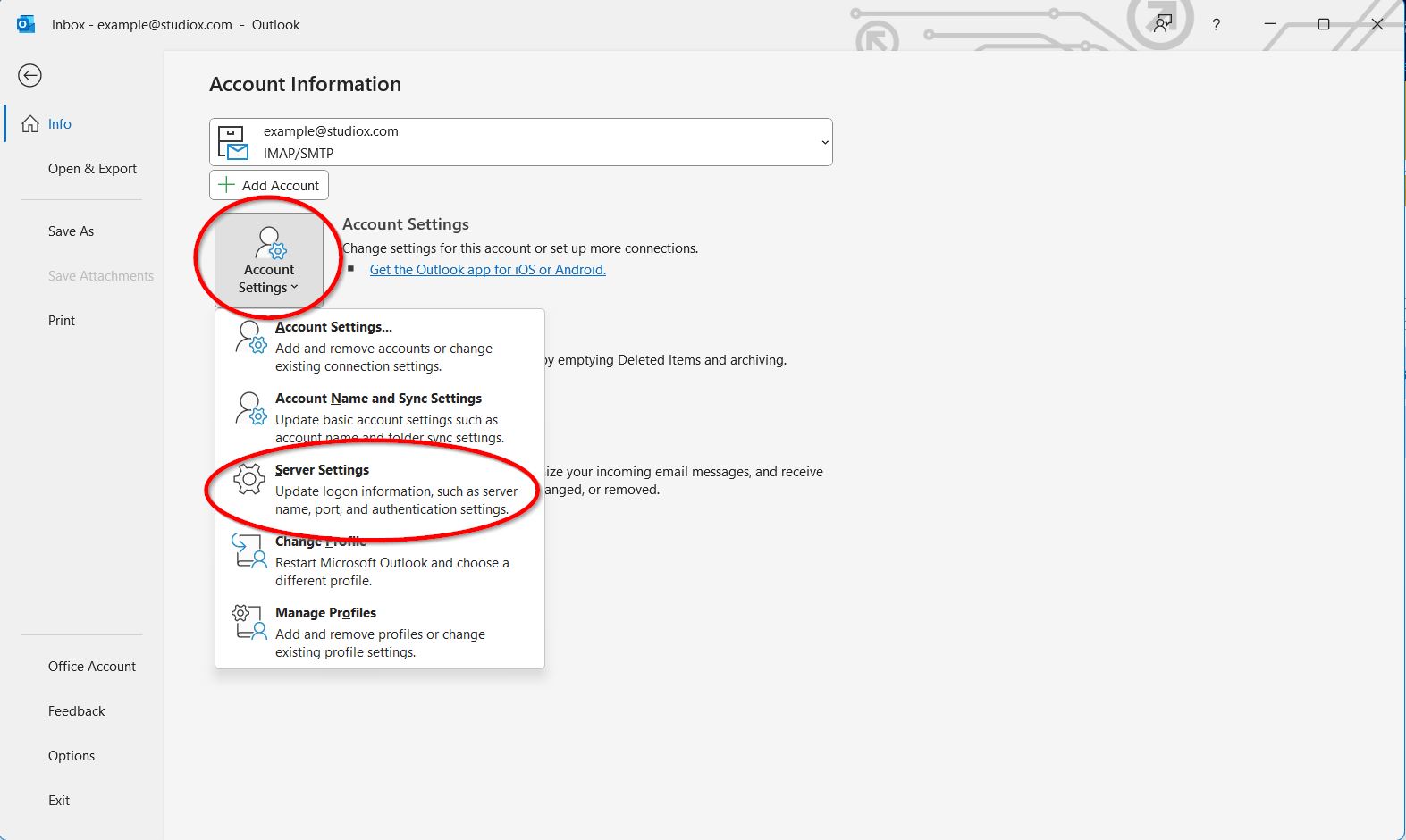Choose Account Settings... menu item
1406x840 pixels.
coord(380,346)
